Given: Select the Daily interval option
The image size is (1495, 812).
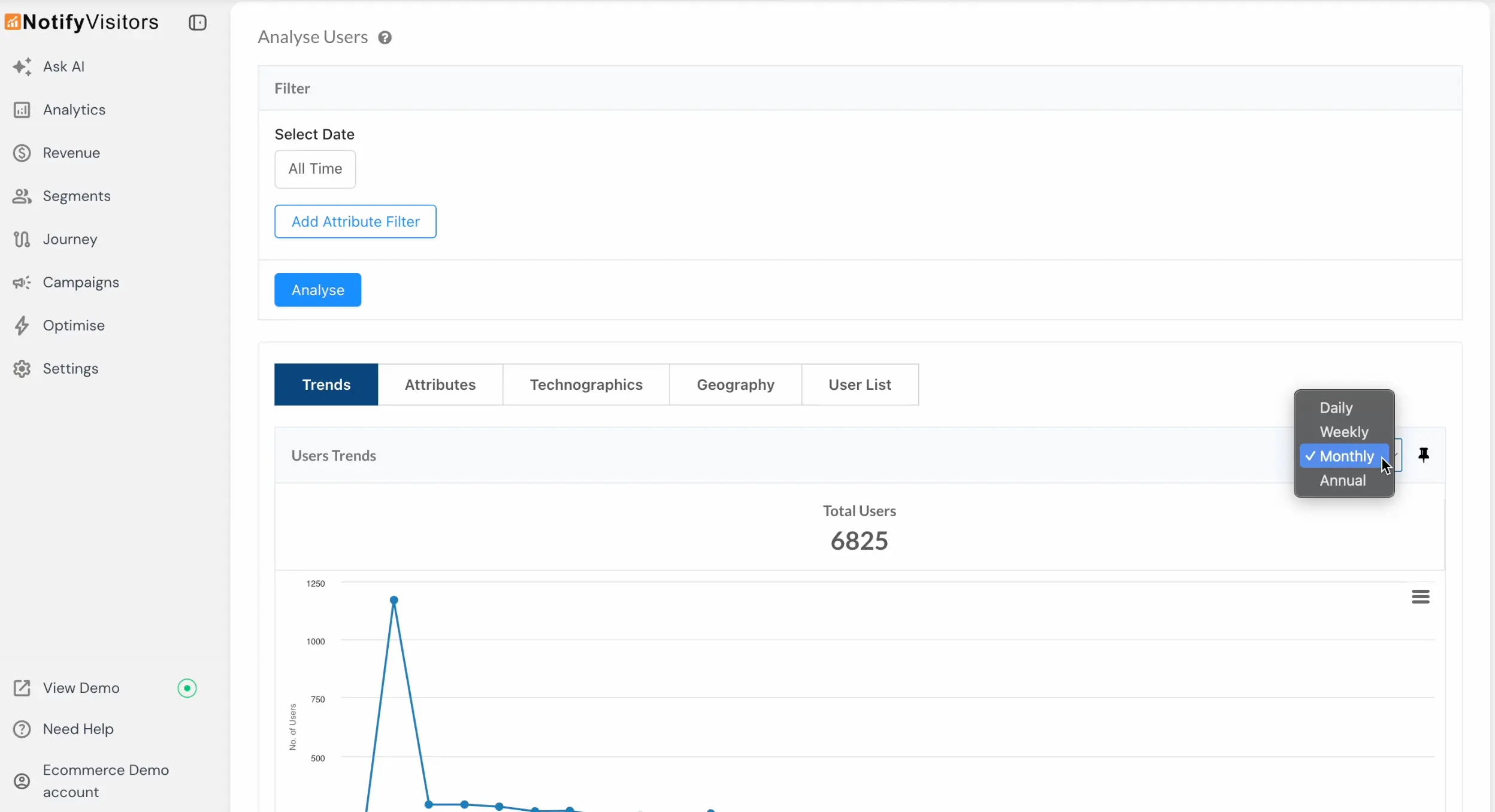Looking at the screenshot, I should [x=1336, y=408].
